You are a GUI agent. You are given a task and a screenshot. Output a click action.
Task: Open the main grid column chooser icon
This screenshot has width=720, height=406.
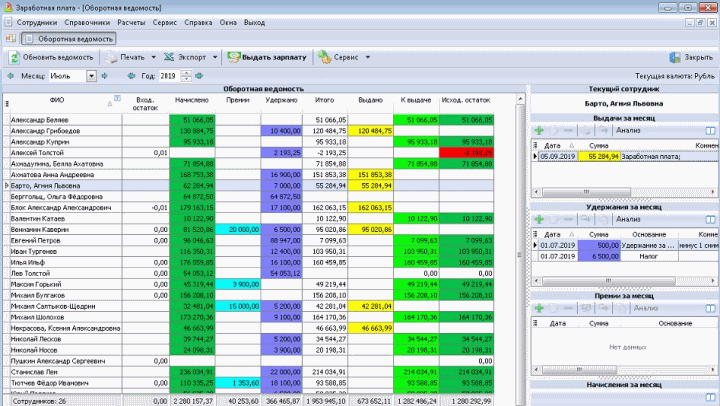coord(7,104)
